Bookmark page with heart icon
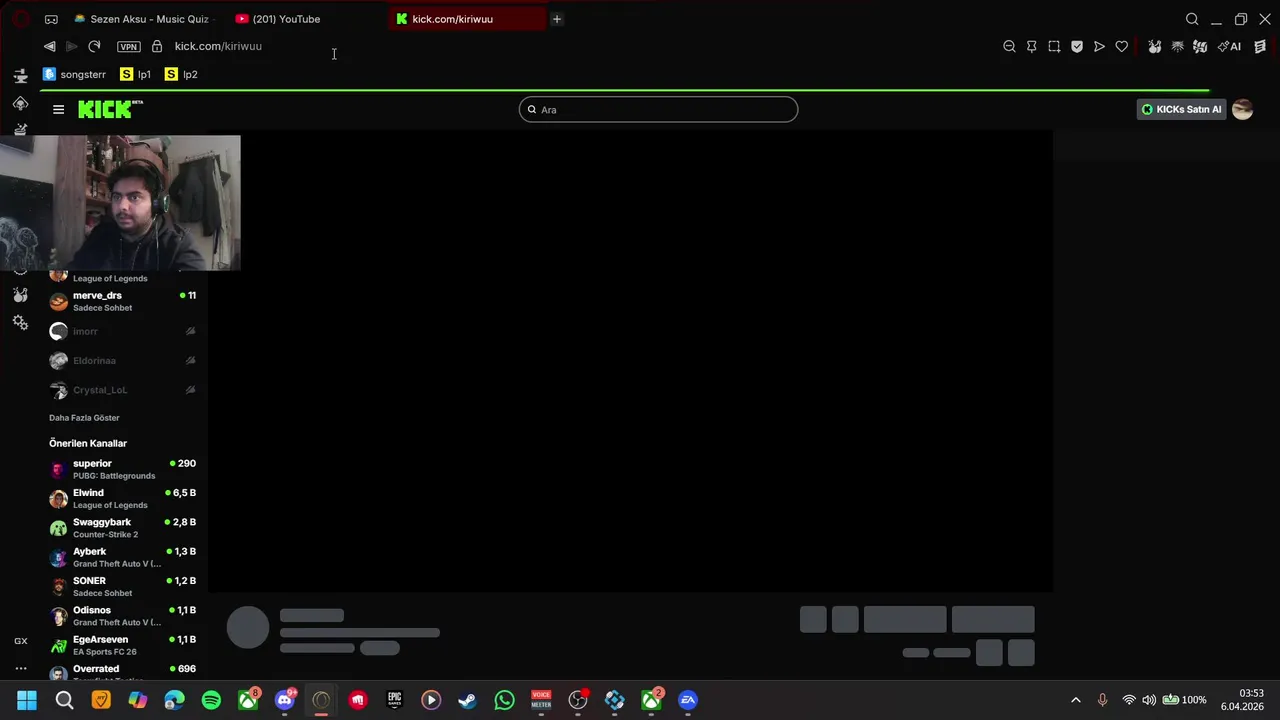 click(x=1122, y=46)
